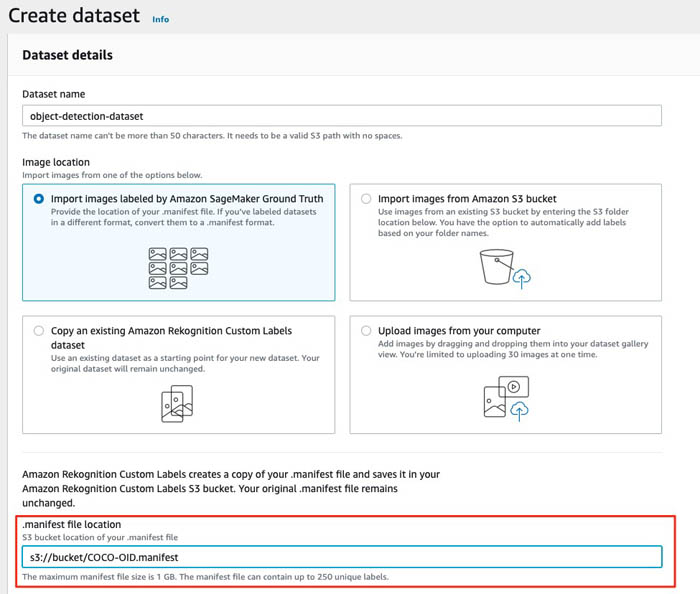
Task: Click the dataset name 50 characters hint
Action: click(212, 136)
